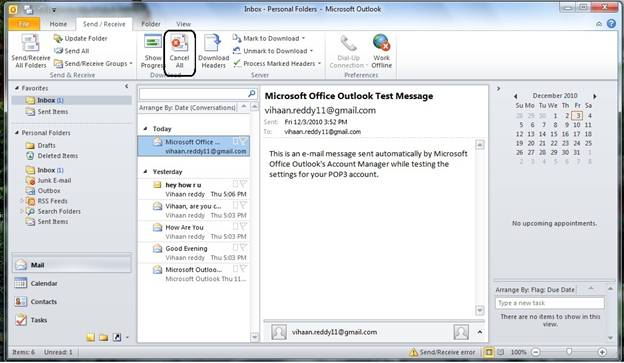The width and height of the screenshot is (624, 363).
Task: Select Inbox under Favorites
Action: tap(72, 100)
